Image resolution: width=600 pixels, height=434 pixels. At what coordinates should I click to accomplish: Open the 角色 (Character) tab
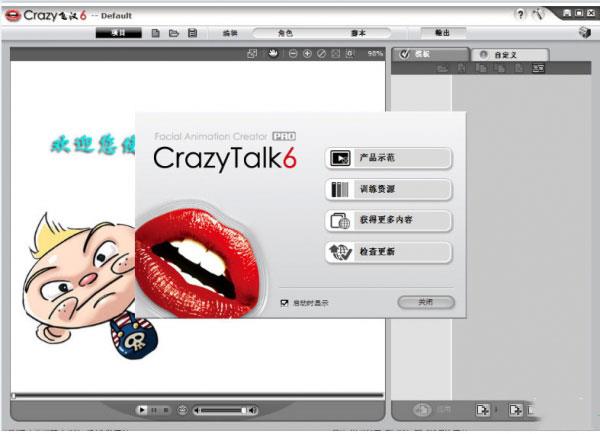coord(285,33)
